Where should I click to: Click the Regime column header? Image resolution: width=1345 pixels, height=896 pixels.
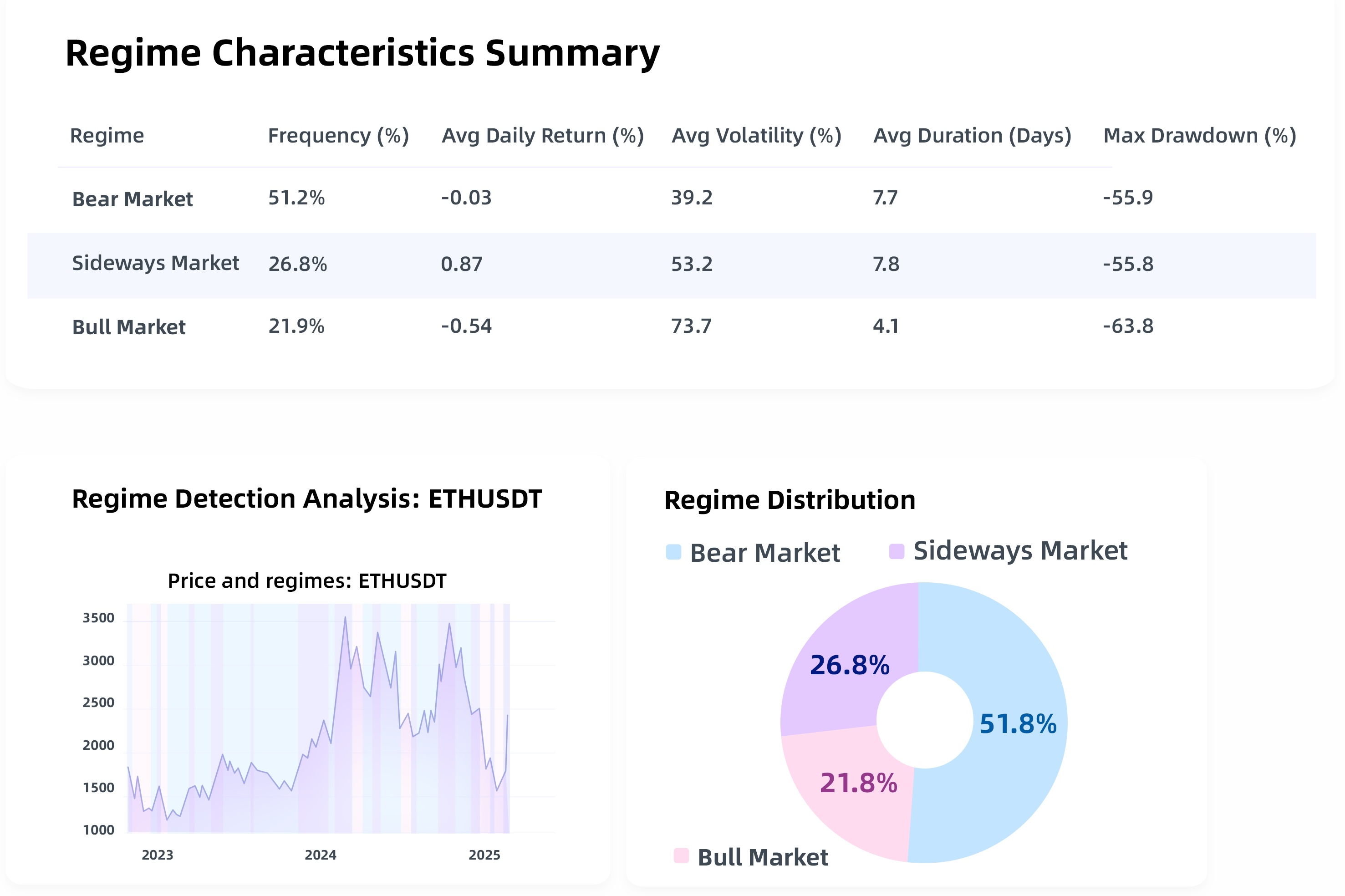pos(107,136)
